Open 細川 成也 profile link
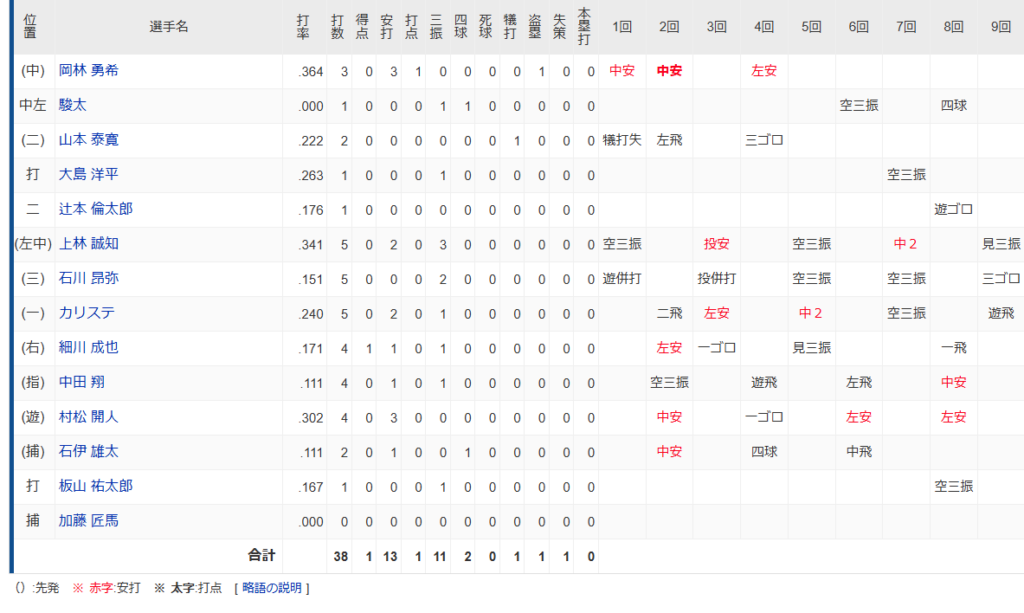The height and width of the screenshot is (613, 1024). coord(89,347)
